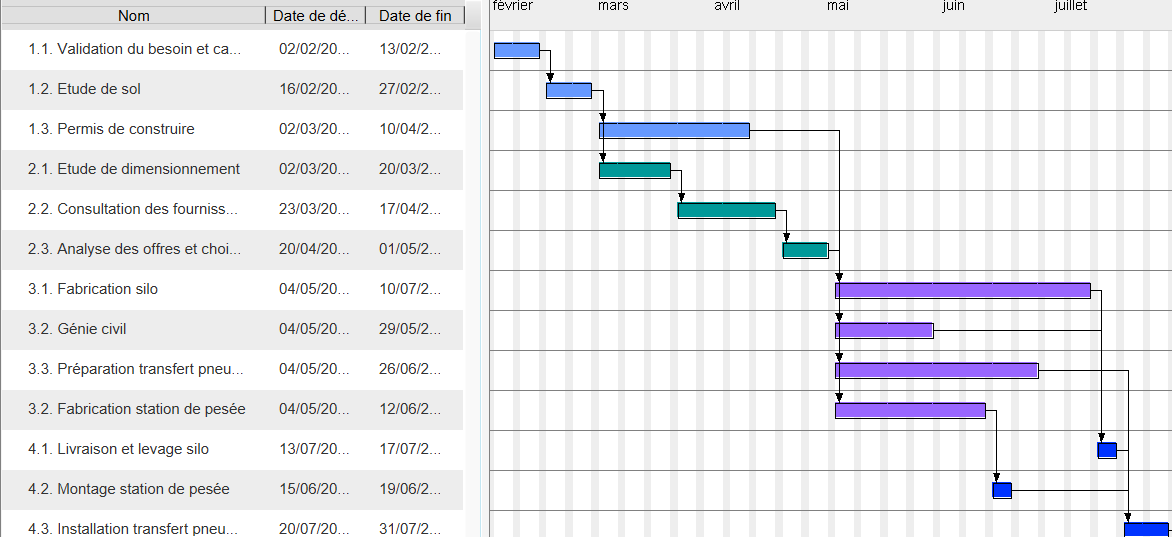1172x537 pixels.
Task: Click end date 29/05 of Génie civil
Action: point(410,329)
